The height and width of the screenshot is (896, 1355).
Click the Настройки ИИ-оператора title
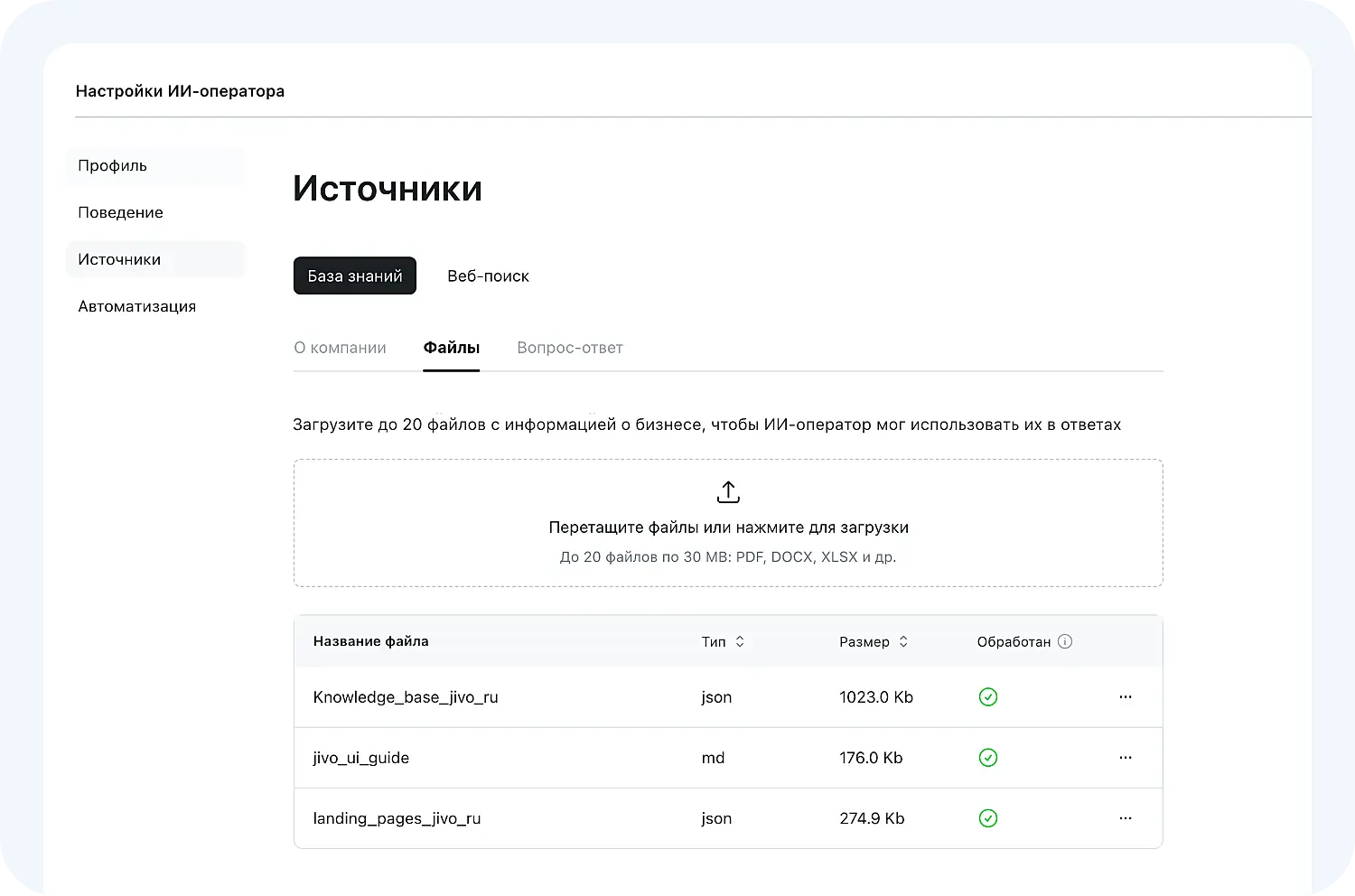coord(180,91)
